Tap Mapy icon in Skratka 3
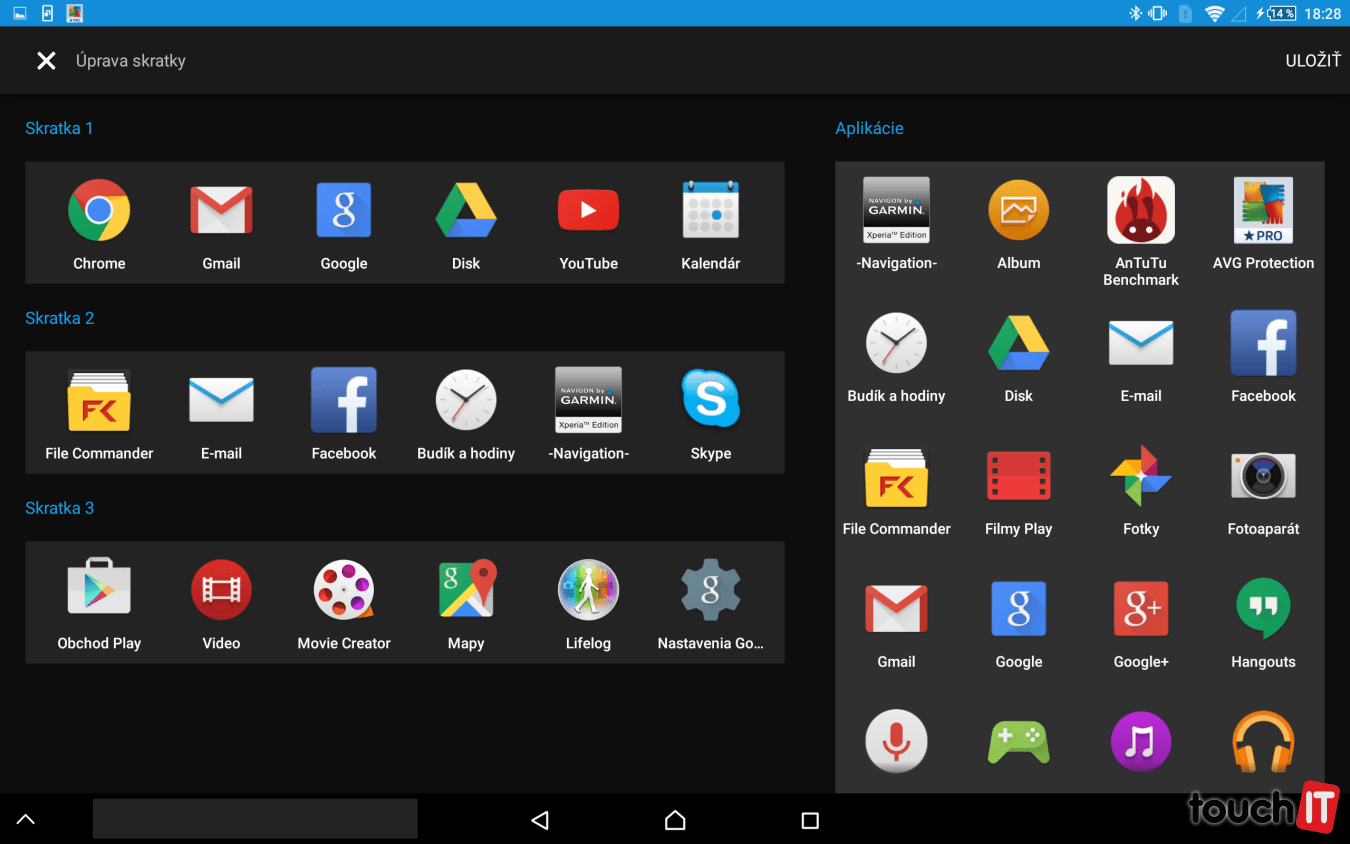Screen dimensions: 1350x844 pyautogui.click(x=466, y=590)
